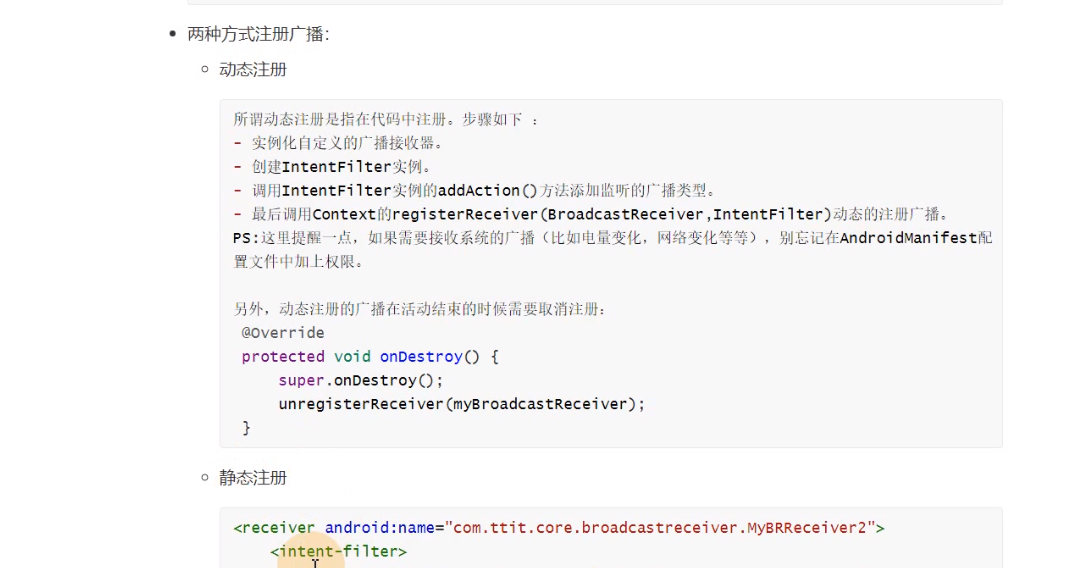Image resolution: width=1077 pixels, height=568 pixels.
Task: Click the '<intent-filter>' XML tag
Action: 338,551
